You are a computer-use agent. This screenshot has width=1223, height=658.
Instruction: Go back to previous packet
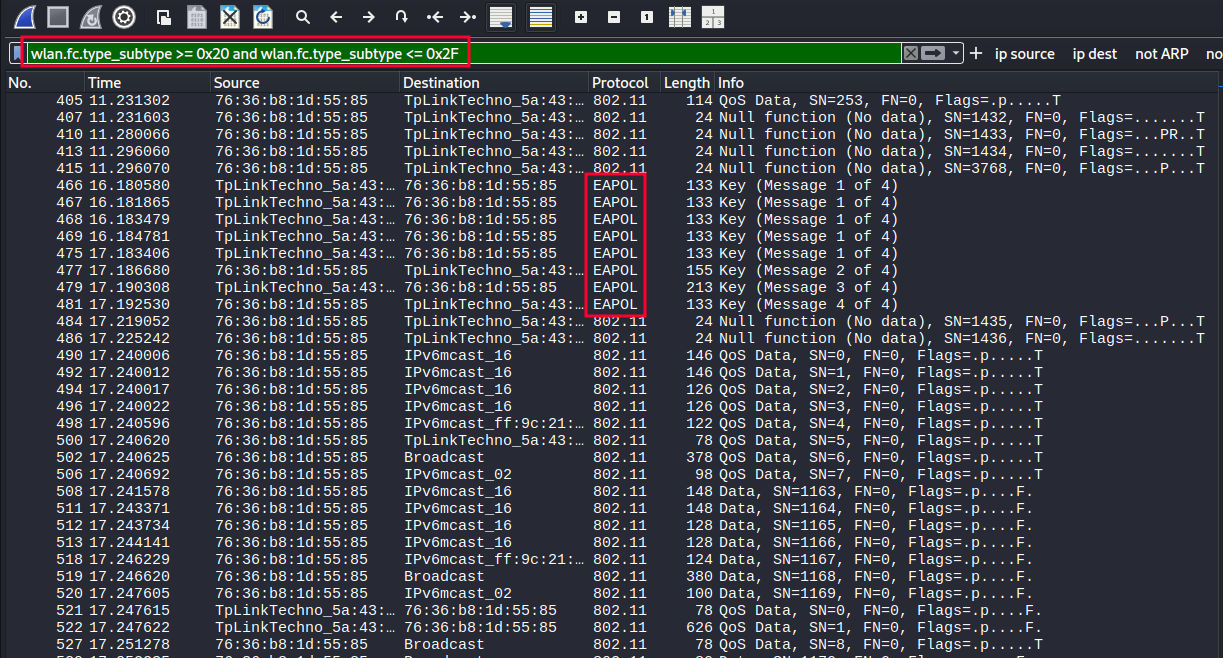[336, 17]
